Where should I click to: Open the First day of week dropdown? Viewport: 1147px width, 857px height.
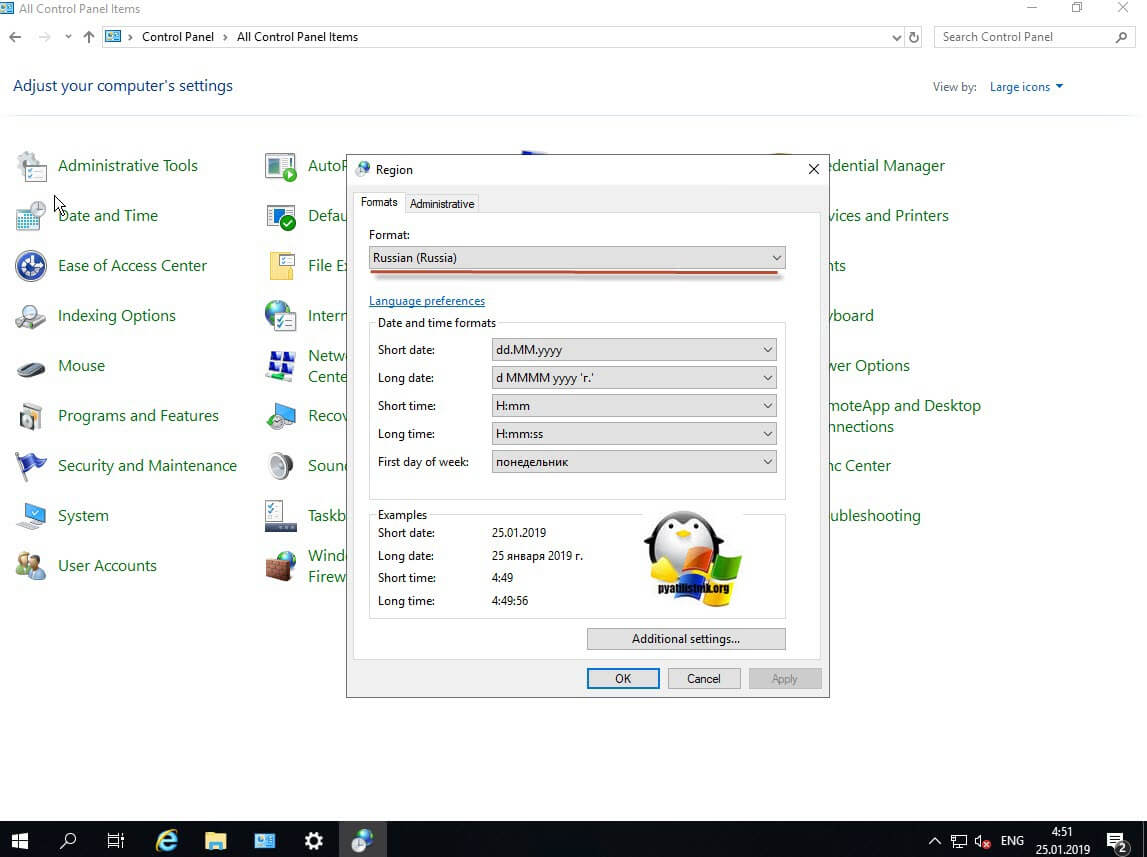[x=634, y=462]
